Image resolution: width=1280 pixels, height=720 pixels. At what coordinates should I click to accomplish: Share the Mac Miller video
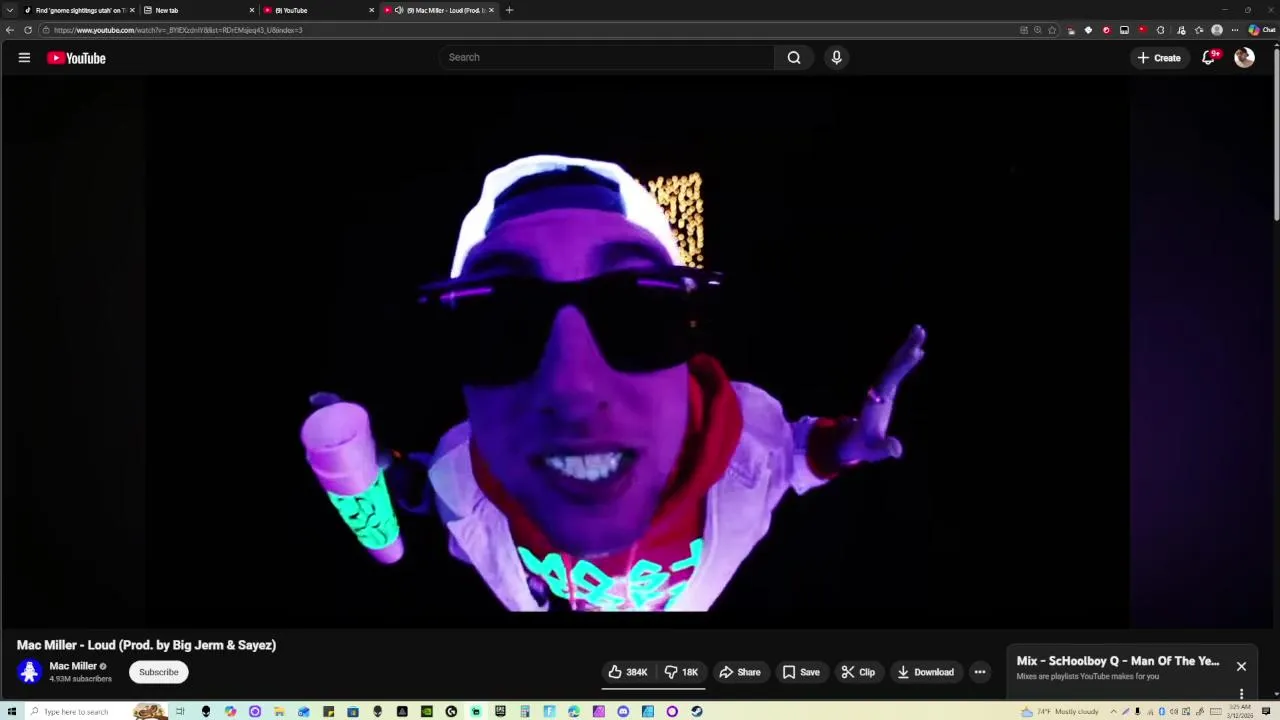(740, 672)
